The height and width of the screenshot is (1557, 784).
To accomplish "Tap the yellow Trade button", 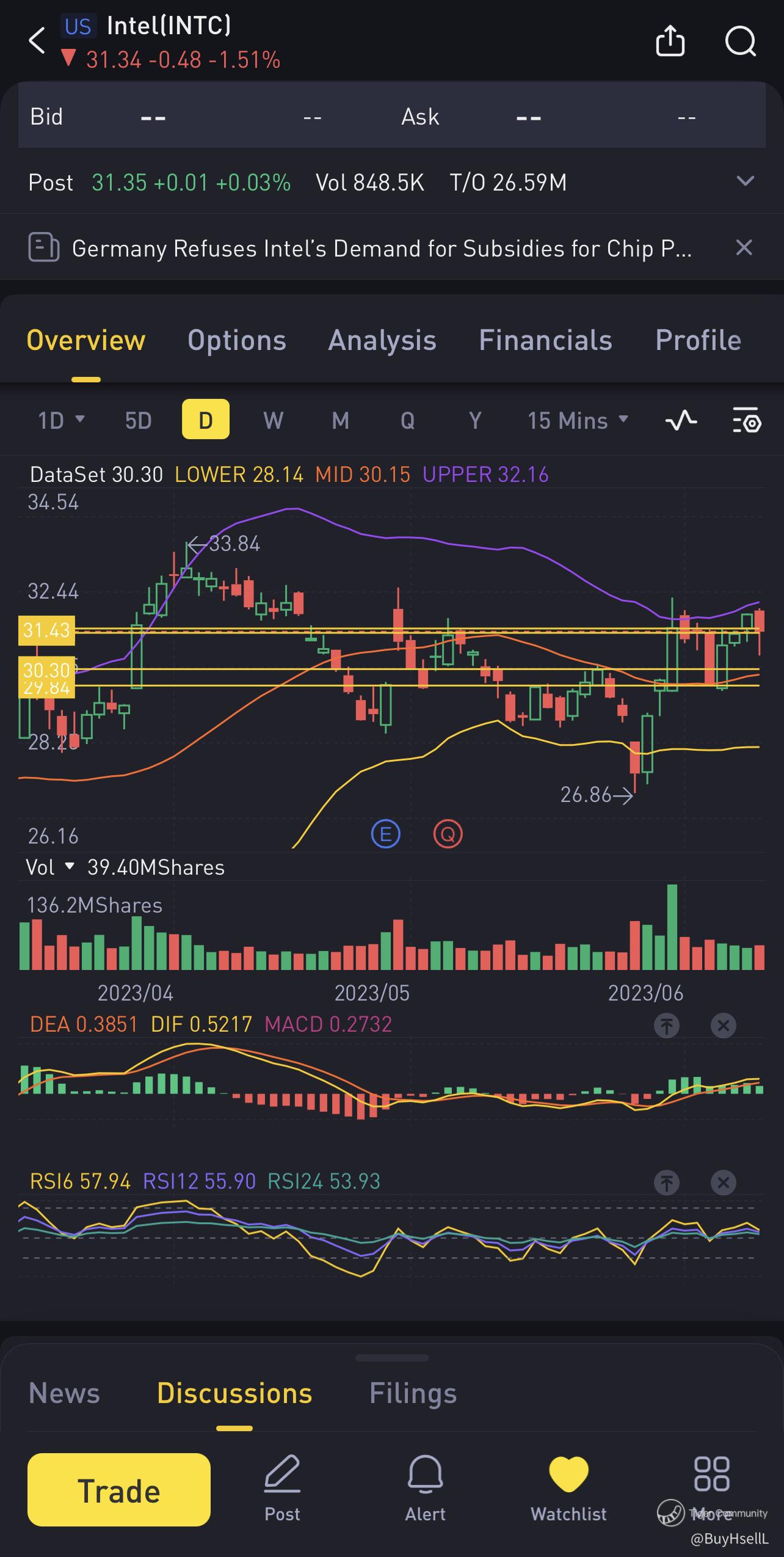I will click(x=119, y=1490).
